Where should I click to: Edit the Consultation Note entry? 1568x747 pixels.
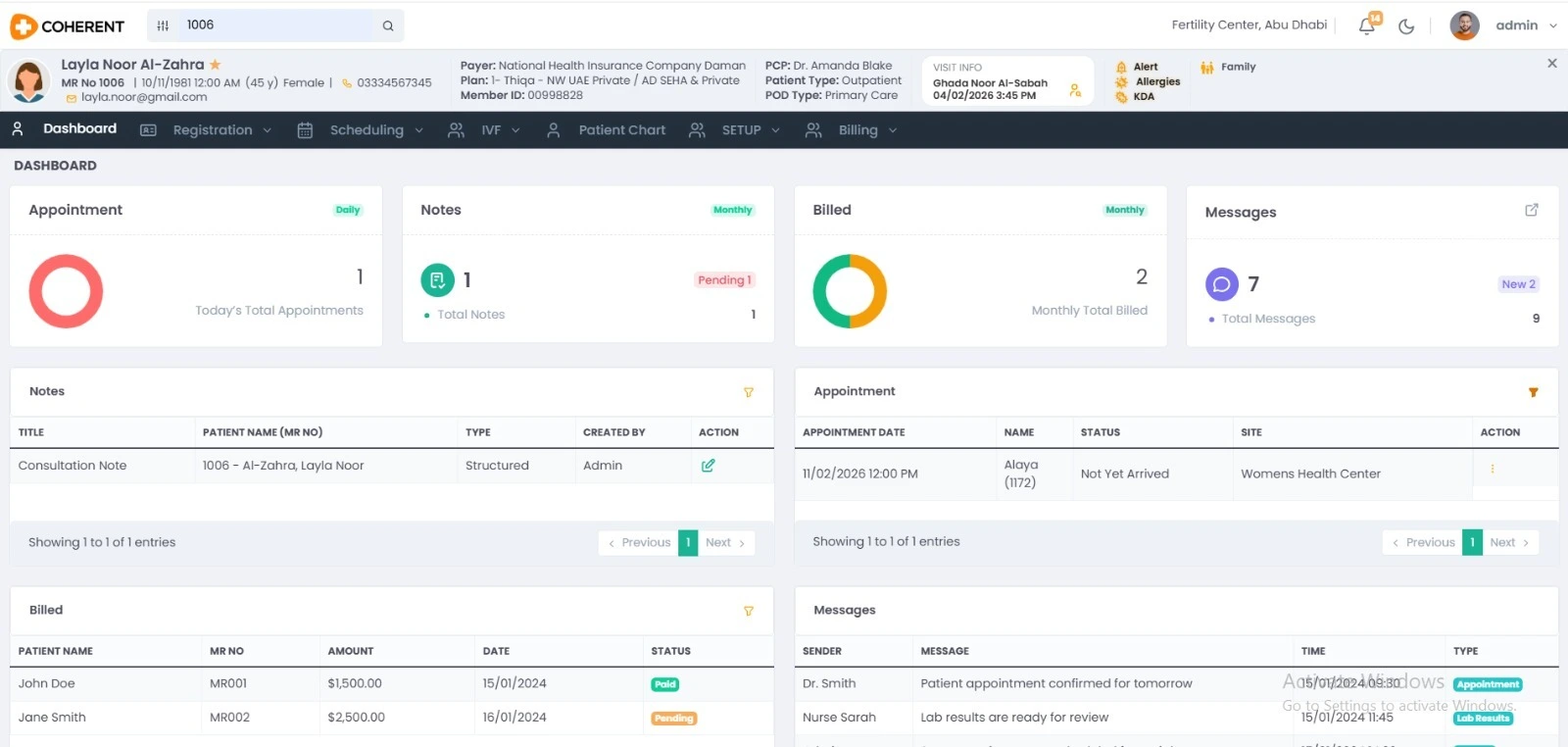pos(708,466)
